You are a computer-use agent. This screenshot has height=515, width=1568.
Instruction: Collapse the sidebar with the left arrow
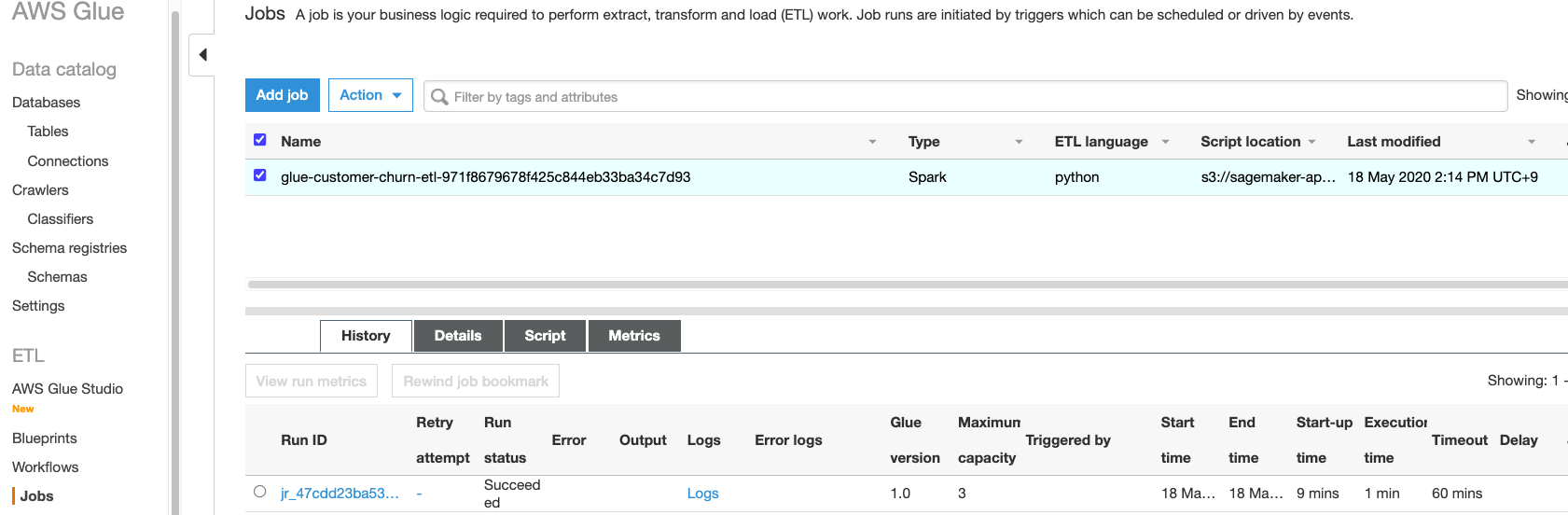[202, 55]
